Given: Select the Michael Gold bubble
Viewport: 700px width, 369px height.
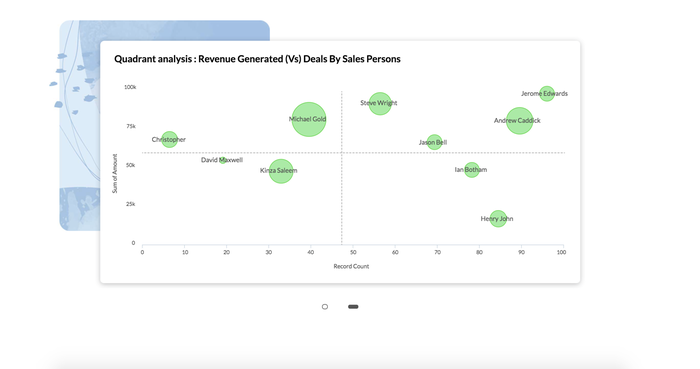Looking at the screenshot, I should click(308, 119).
